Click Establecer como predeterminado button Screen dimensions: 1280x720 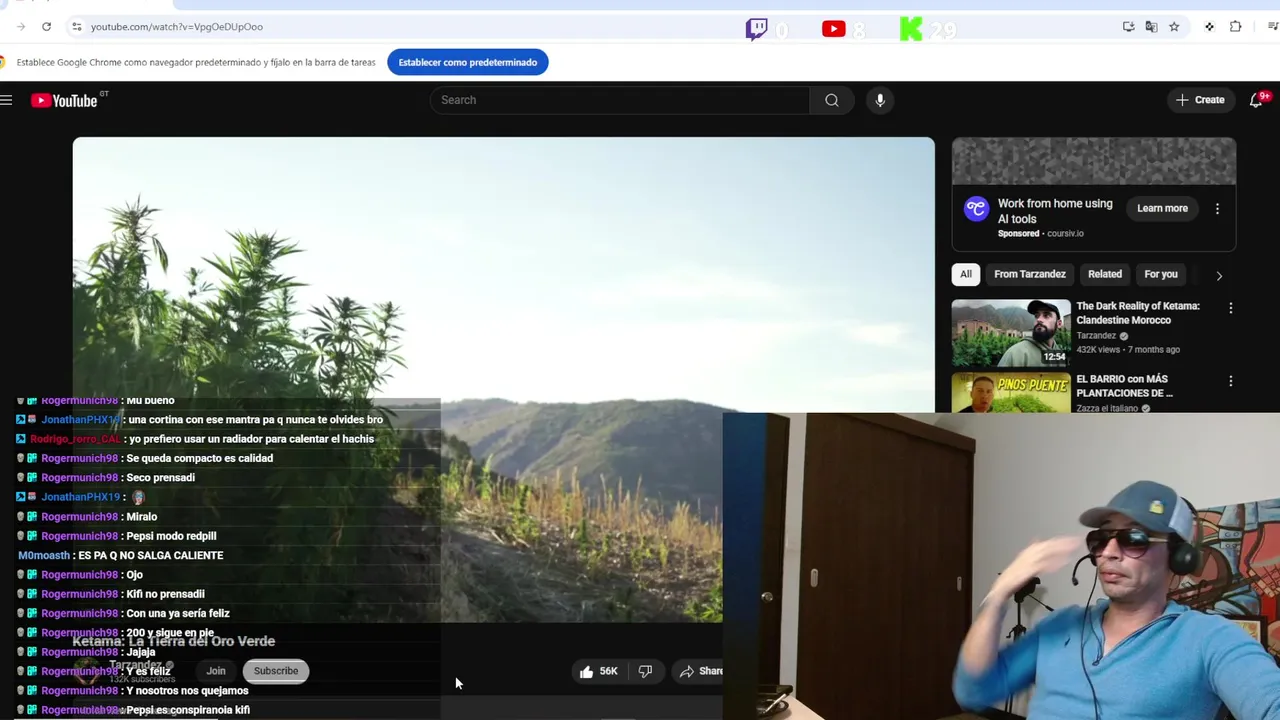coord(468,62)
